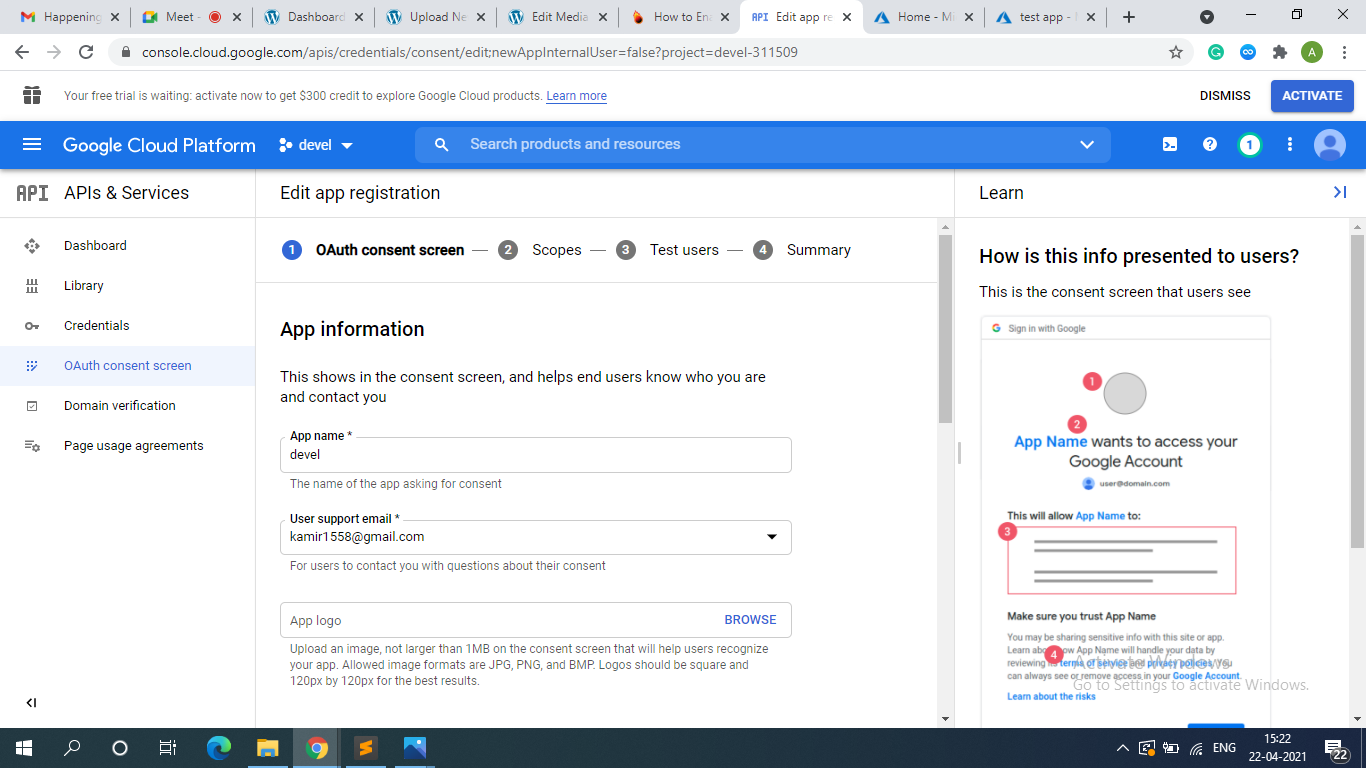Viewport: 1366px width, 768px height.
Task: Bookmark this page with star icon
Action: click(x=1176, y=52)
